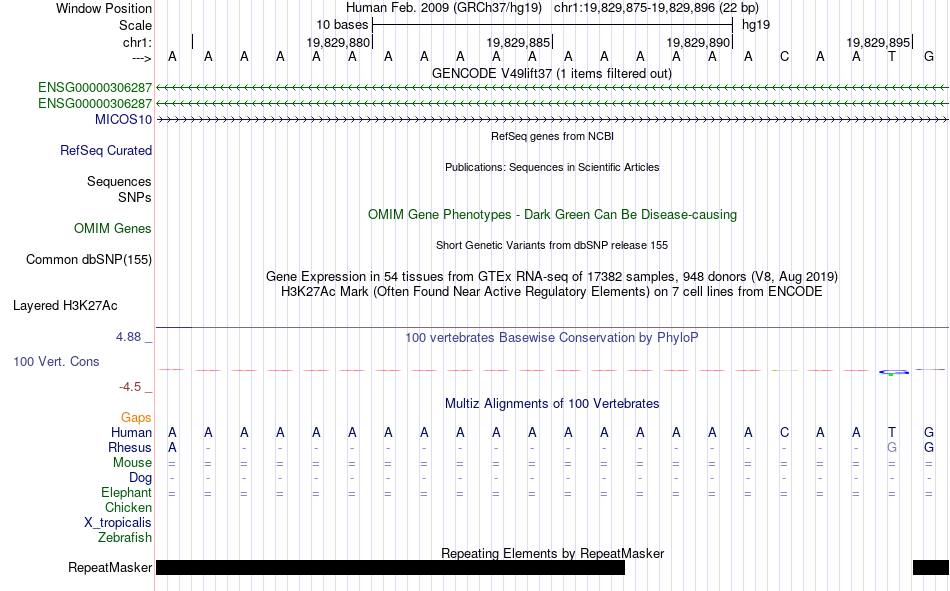
Task: Click the OMIM Gene Phenotypes track title
Action: tap(552, 215)
